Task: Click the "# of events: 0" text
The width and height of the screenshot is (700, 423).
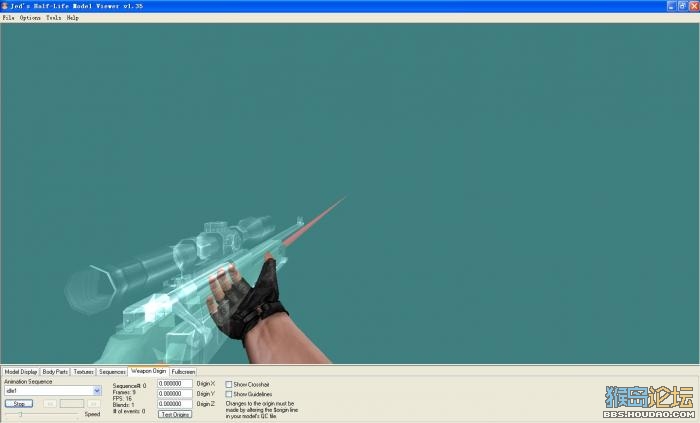Action: 129,411
